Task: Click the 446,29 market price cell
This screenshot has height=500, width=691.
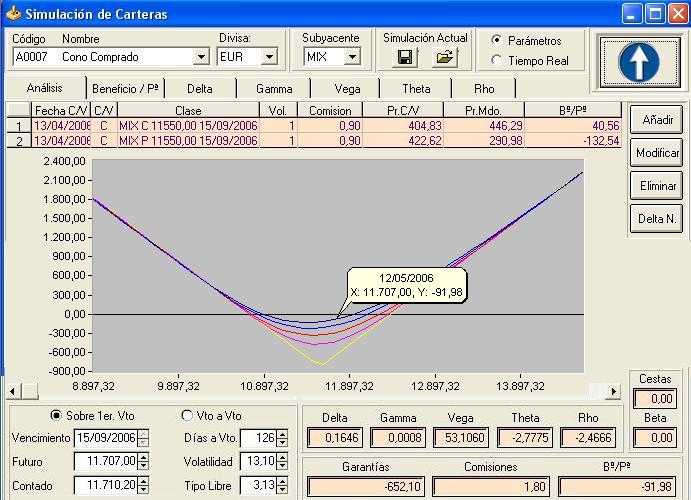Action: (x=483, y=126)
